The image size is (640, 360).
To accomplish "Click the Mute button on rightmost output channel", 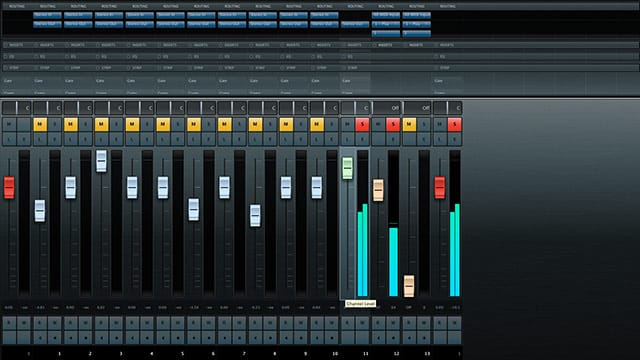I will (440, 124).
